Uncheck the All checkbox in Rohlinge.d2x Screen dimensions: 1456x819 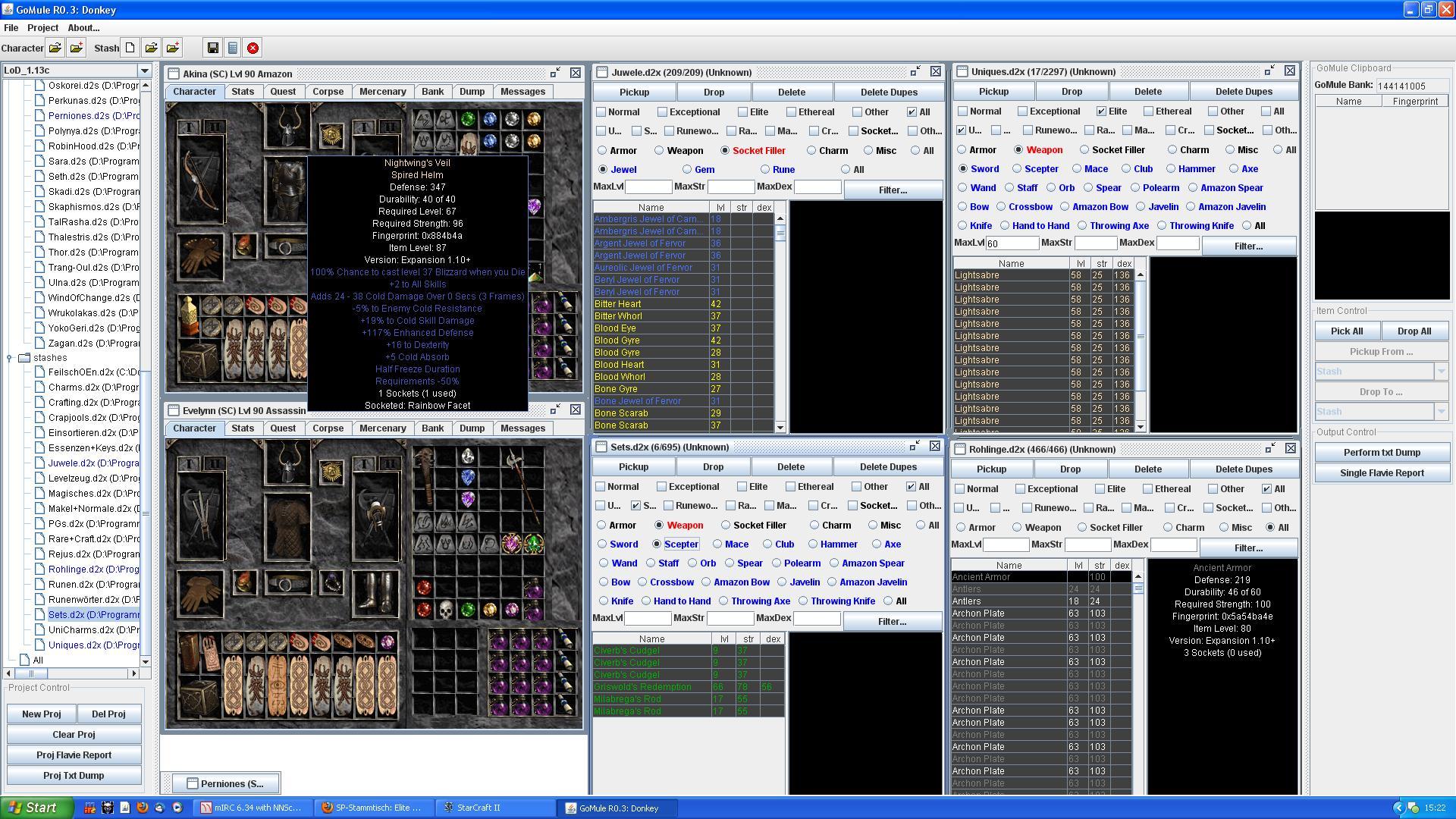coord(1266,488)
